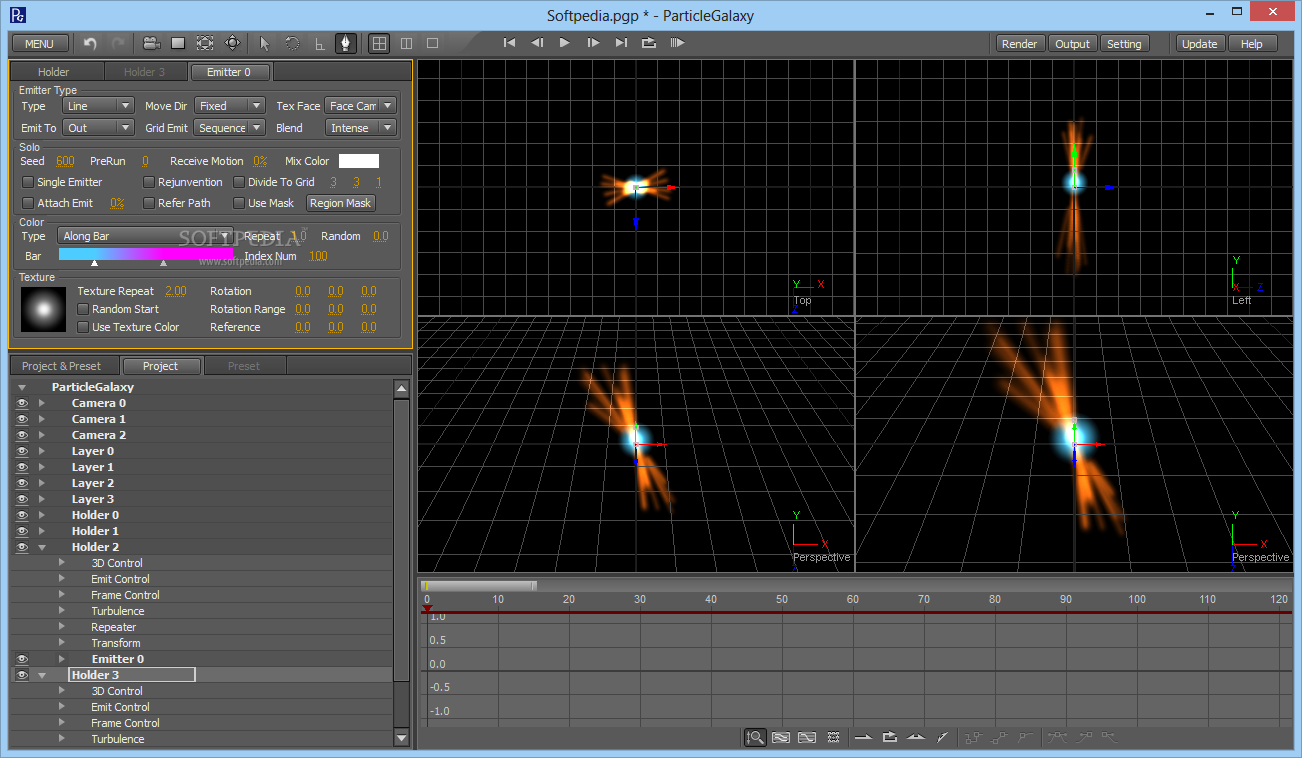Open the Color Type dropdown Along Bar
1302x758 pixels.
pyautogui.click(x=146, y=236)
